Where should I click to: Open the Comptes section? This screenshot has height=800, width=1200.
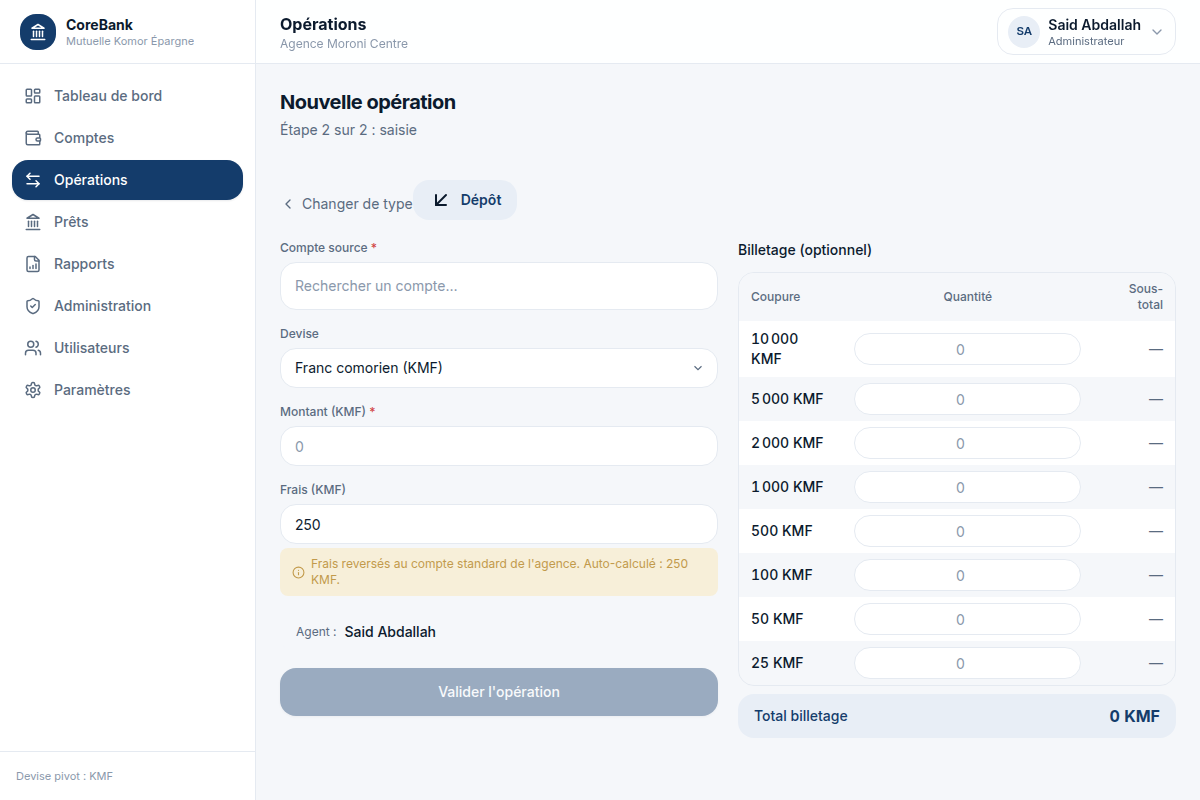coord(127,138)
